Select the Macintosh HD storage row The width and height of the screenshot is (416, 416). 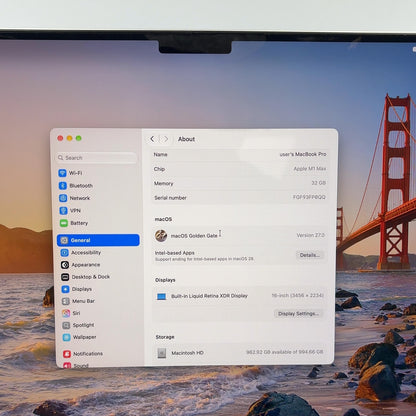click(x=240, y=353)
